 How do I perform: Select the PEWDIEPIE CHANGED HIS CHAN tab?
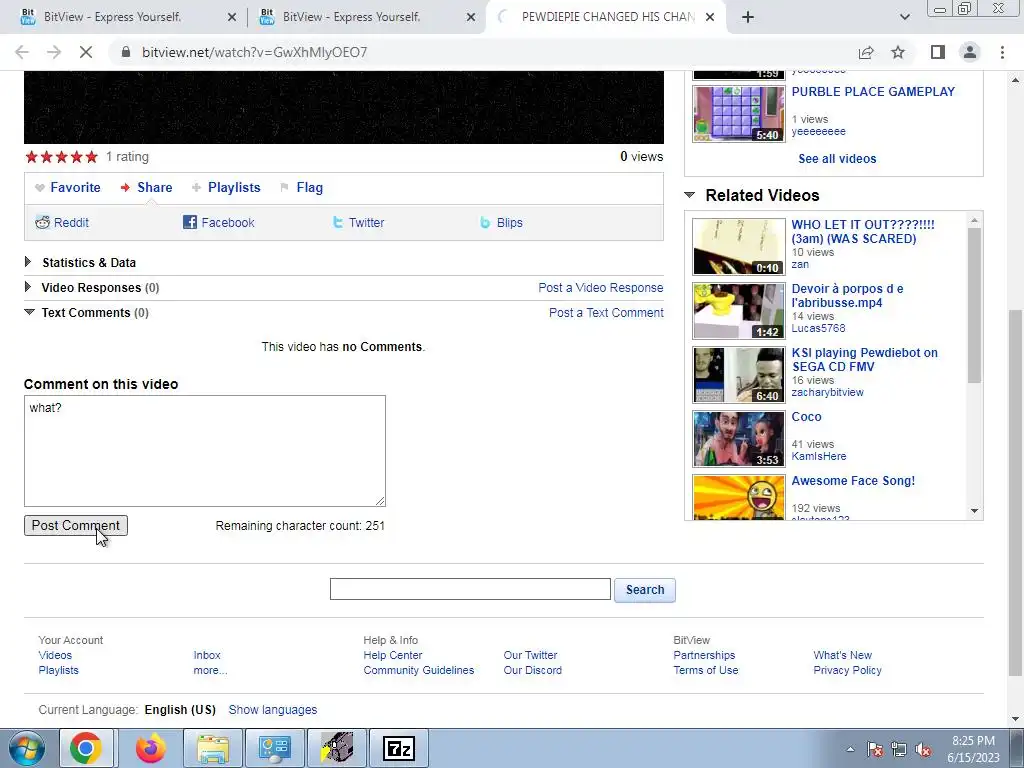click(607, 17)
